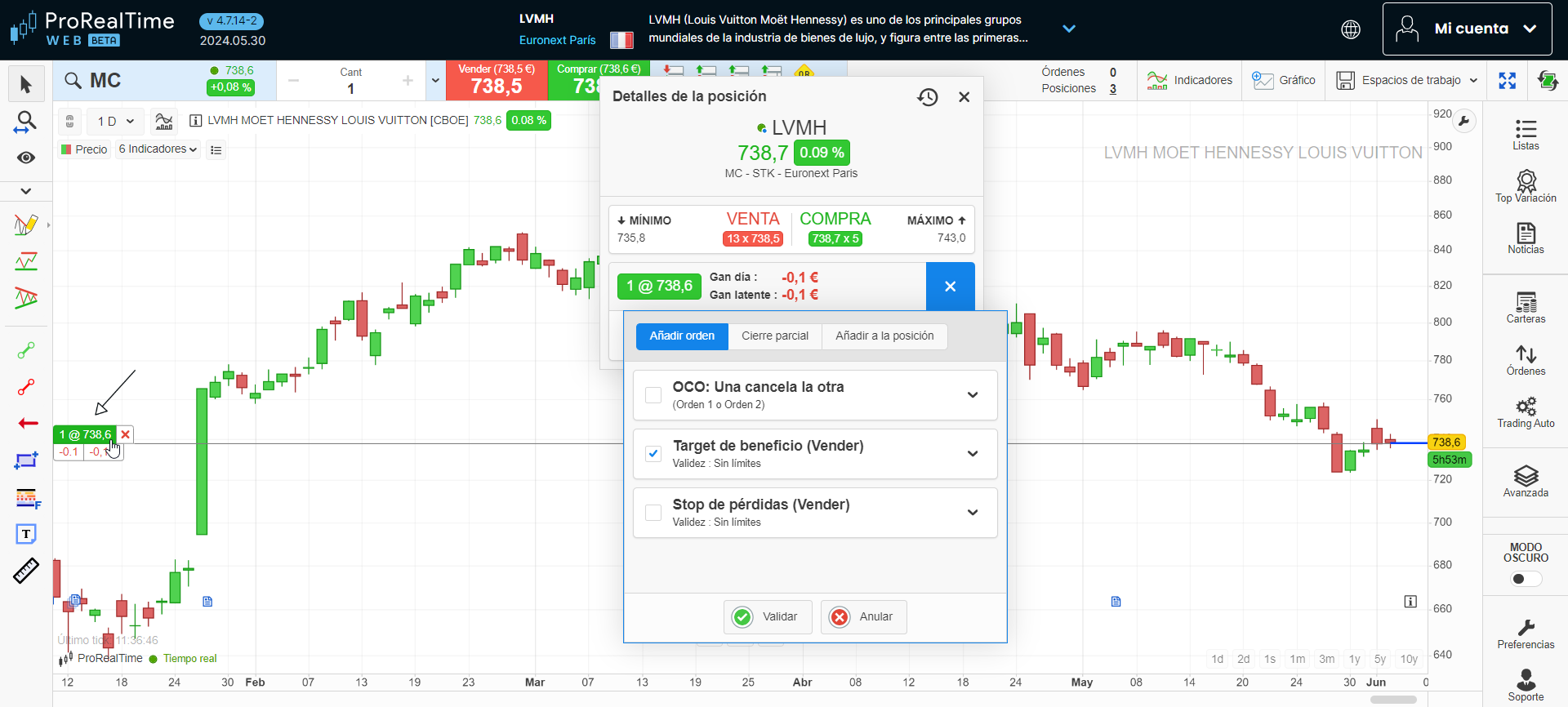Click the bottom horizontal chart scrollbar
Screen dimensions: 1568x707
(x=1393, y=700)
